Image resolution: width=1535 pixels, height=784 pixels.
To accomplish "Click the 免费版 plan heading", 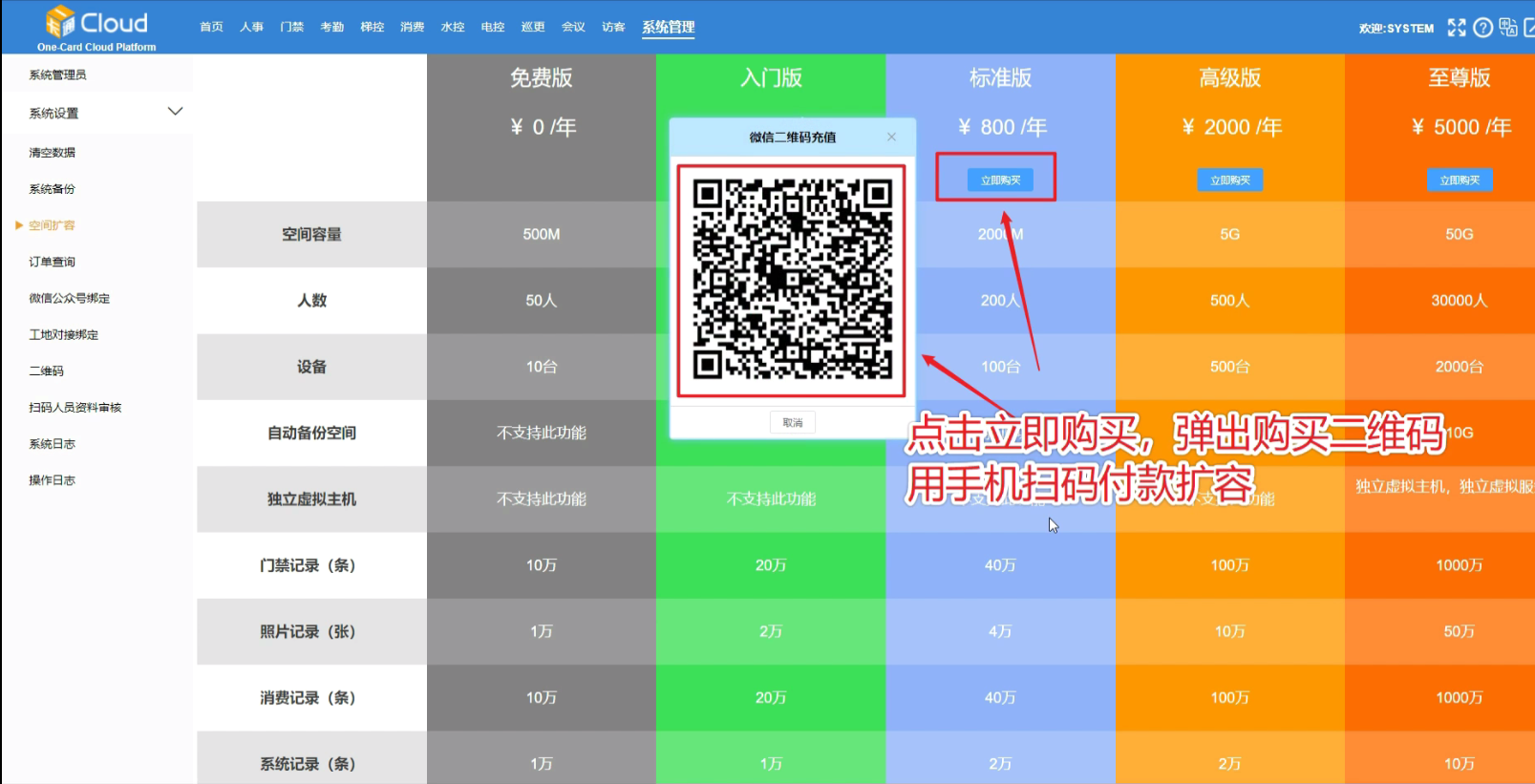I will pos(541,77).
